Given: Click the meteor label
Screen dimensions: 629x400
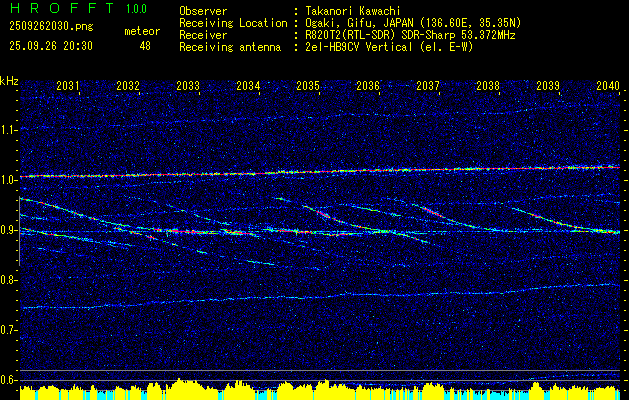Looking at the screenshot, I should [142, 31].
